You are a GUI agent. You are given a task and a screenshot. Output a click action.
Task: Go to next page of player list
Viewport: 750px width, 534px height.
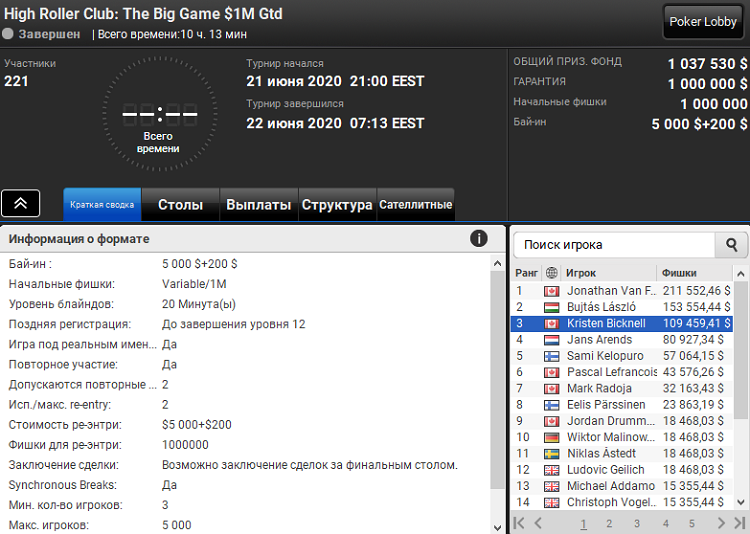pyautogui.click(x=721, y=523)
